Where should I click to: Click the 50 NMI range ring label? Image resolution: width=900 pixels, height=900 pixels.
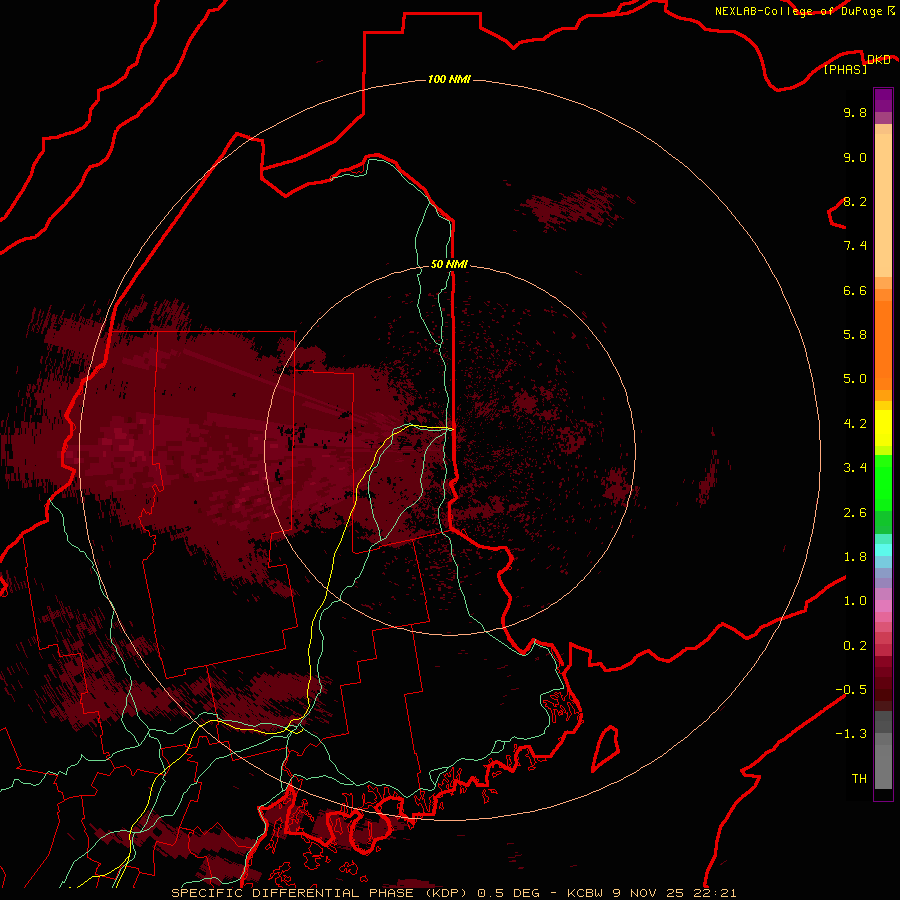449,264
